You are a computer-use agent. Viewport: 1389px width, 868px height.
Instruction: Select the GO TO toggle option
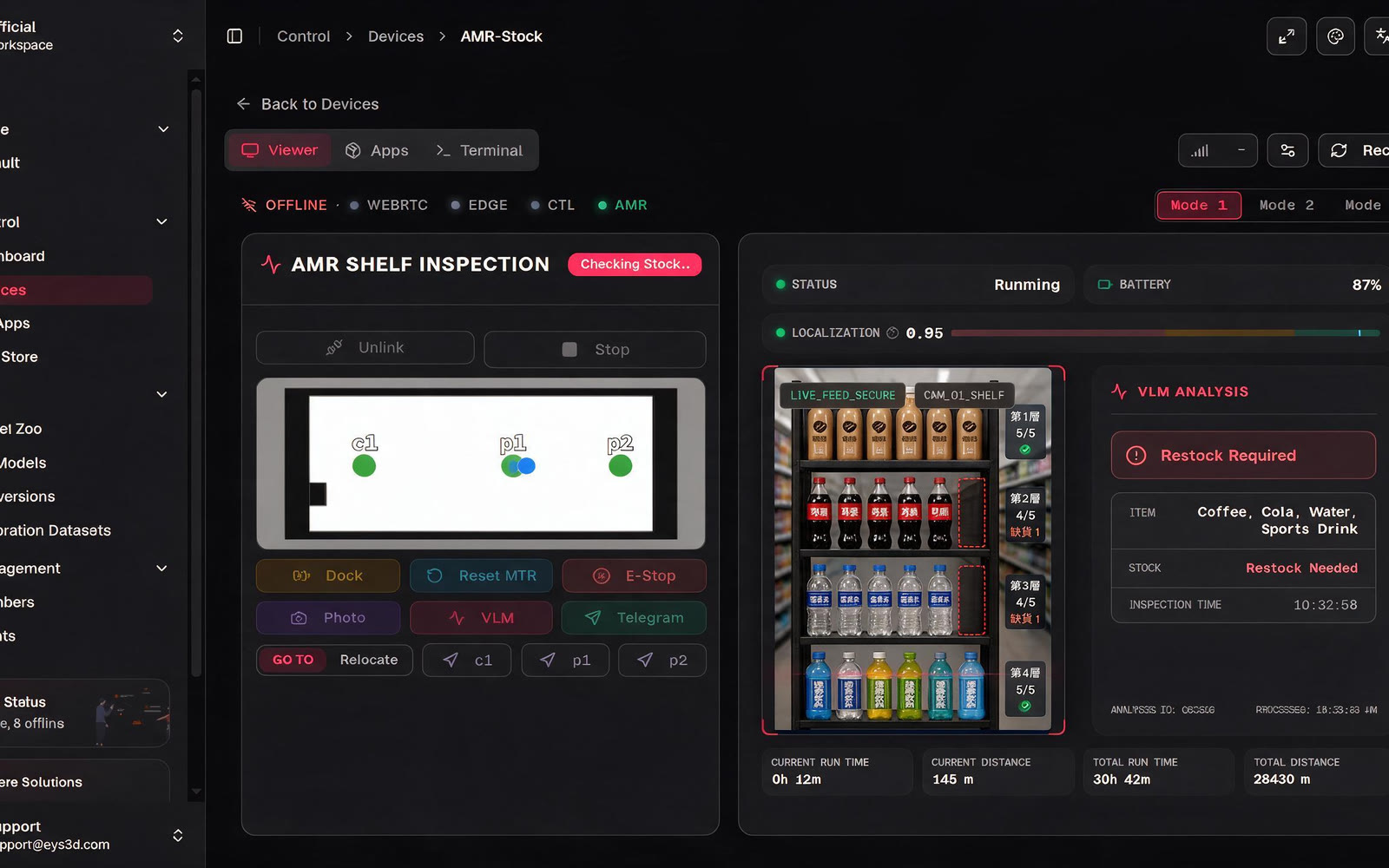click(x=293, y=660)
